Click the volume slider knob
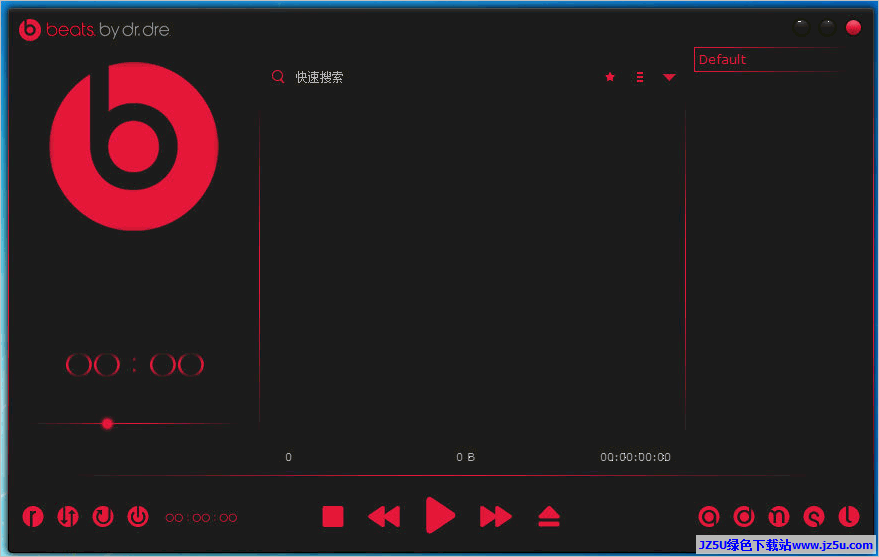This screenshot has width=879, height=557. click(107, 424)
